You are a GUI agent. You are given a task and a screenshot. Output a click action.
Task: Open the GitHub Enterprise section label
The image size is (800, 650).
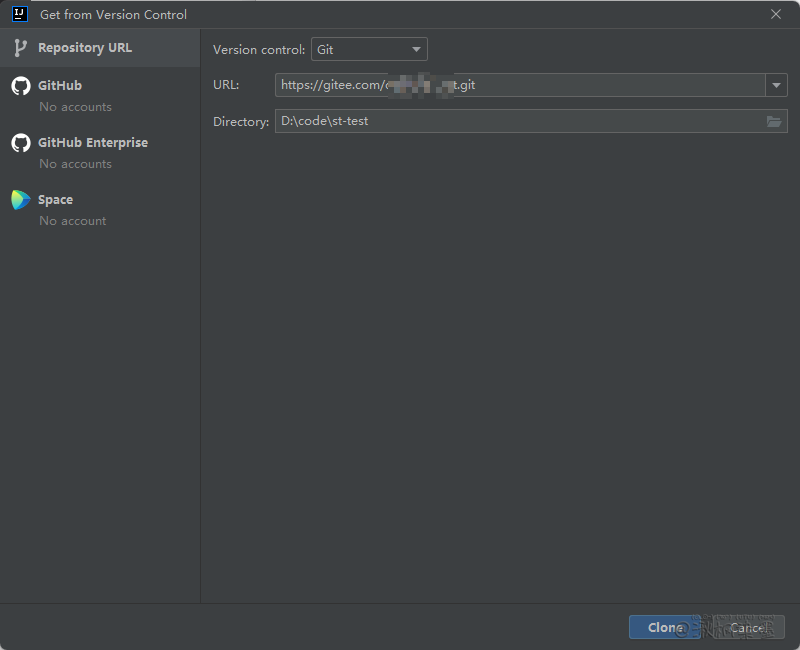click(93, 143)
